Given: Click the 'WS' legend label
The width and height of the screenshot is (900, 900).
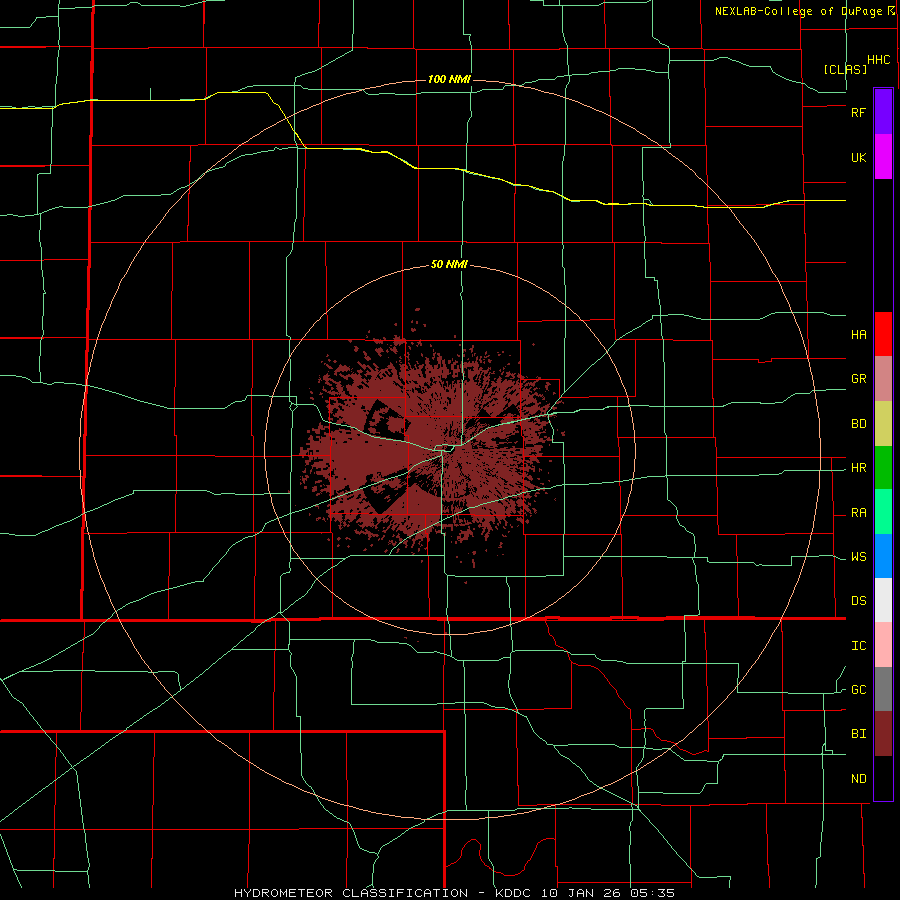Looking at the screenshot, I should click(859, 557).
